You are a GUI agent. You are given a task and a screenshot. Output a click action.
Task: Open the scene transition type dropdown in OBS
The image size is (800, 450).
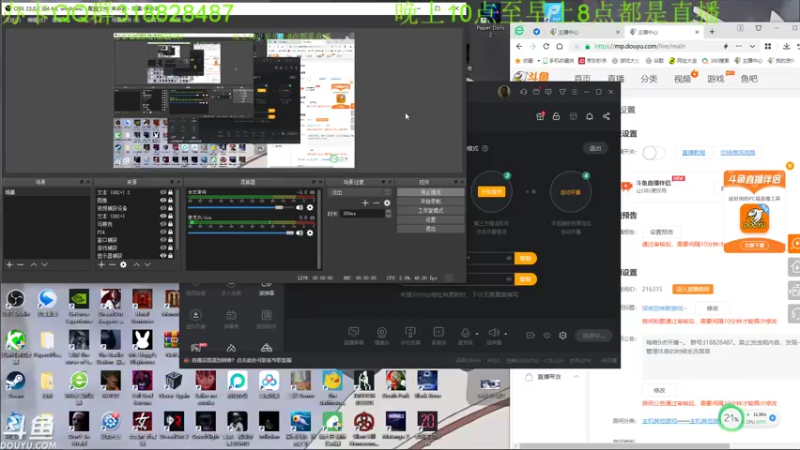(x=360, y=193)
